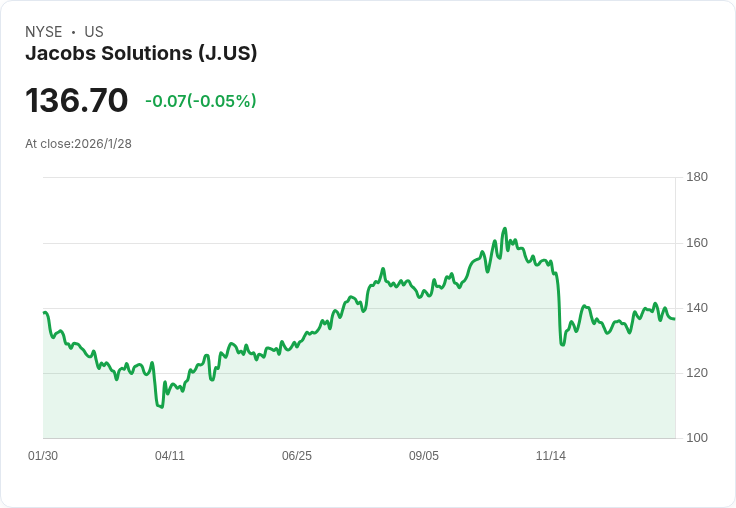
Task: Click the 120 y-axis label
Action: point(697,373)
